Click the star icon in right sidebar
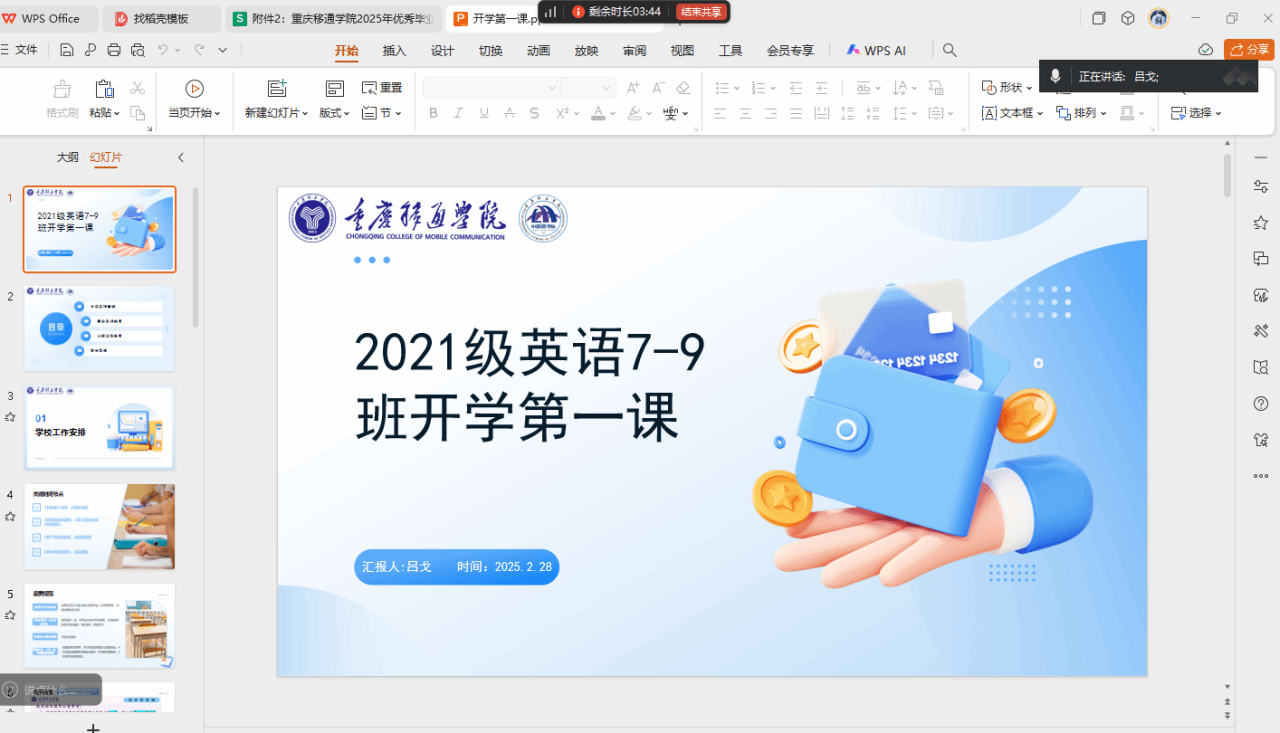This screenshot has height=733, width=1280. coord(1261,223)
